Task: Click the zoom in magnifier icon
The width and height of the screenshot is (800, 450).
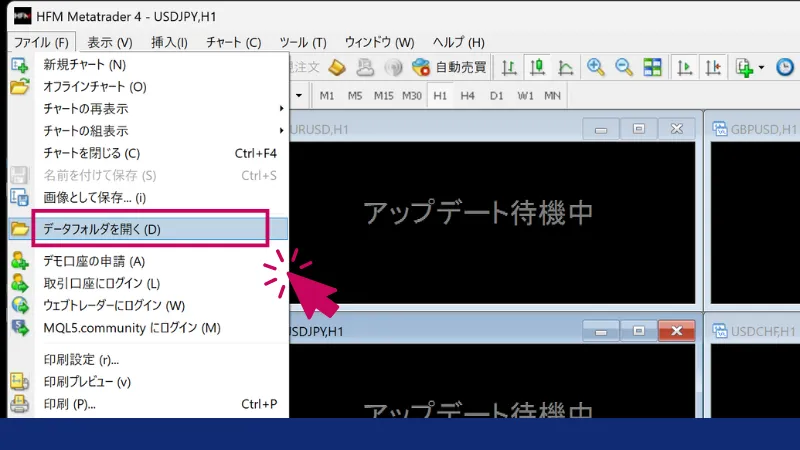Action: [596, 68]
